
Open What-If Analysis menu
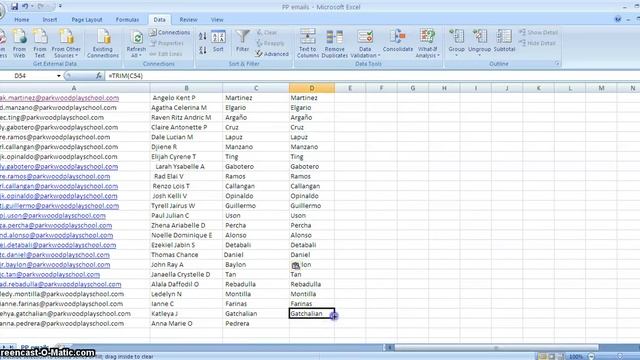pyautogui.click(x=427, y=43)
